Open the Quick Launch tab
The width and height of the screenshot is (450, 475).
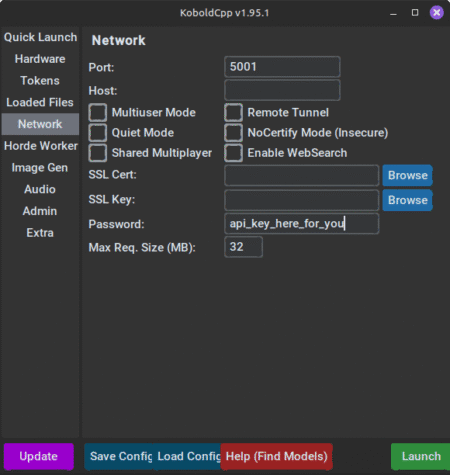(x=40, y=37)
